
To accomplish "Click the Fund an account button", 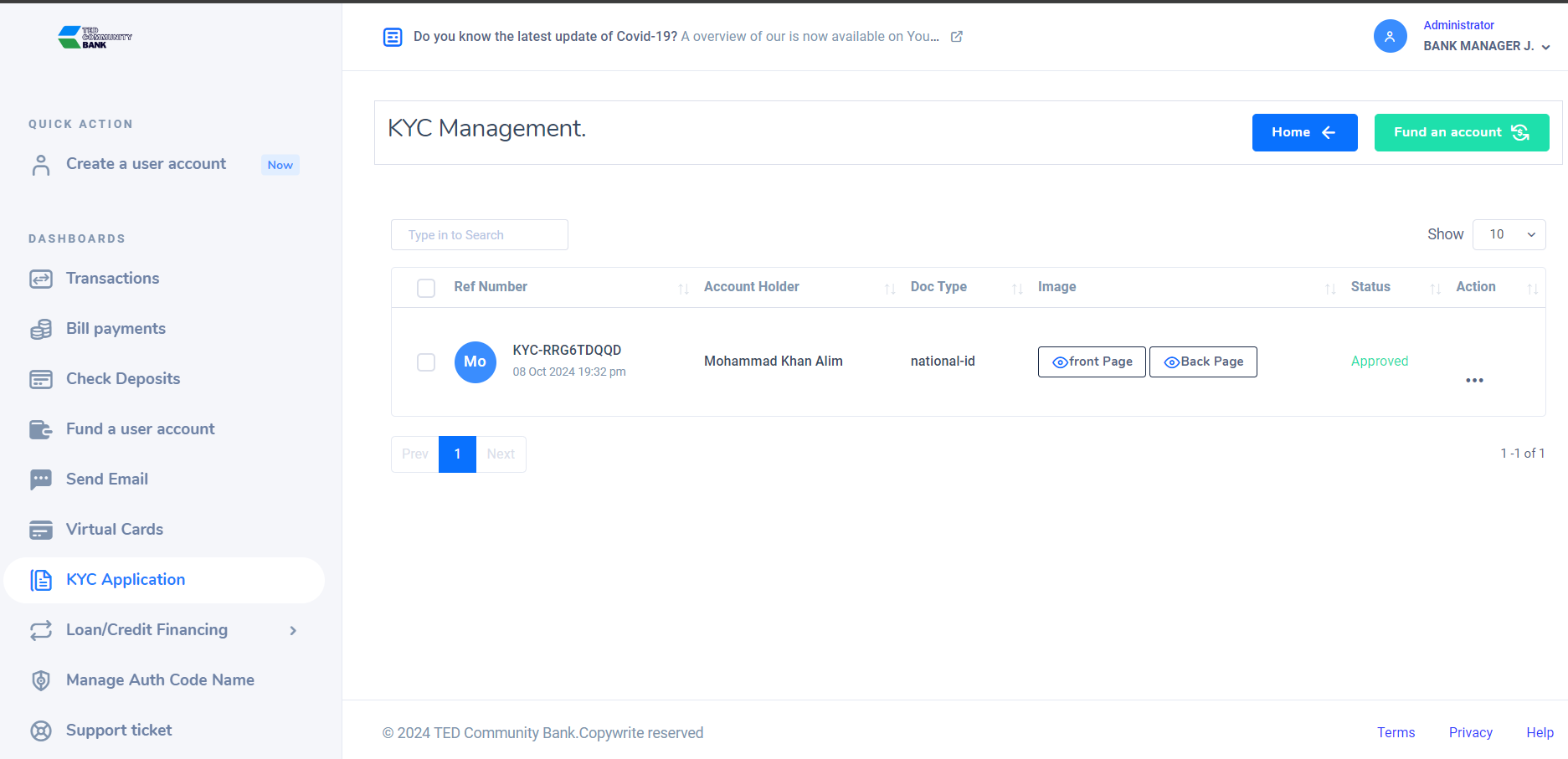I will point(1461,132).
